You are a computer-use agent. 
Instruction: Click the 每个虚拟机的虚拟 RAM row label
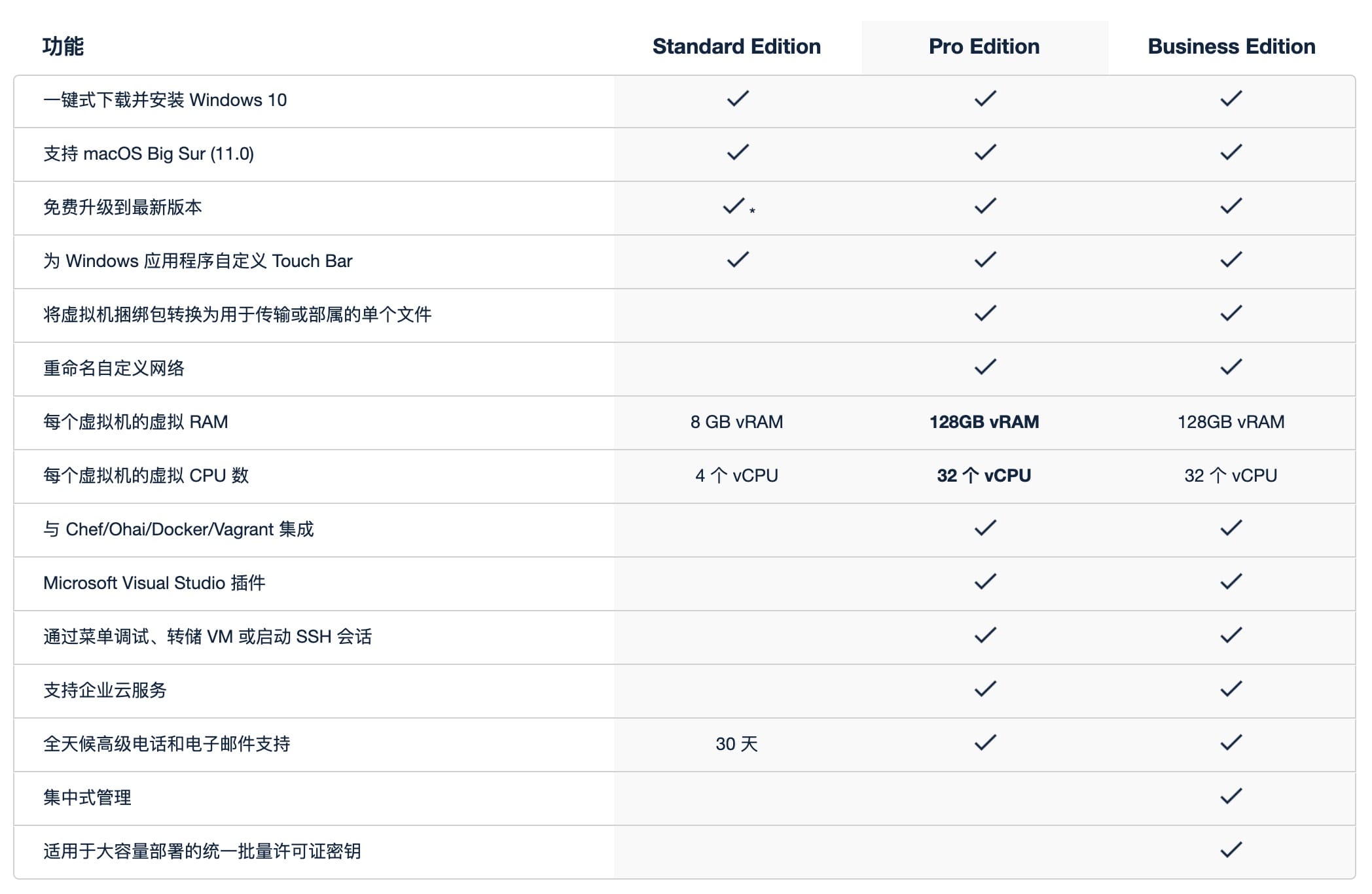coord(135,422)
